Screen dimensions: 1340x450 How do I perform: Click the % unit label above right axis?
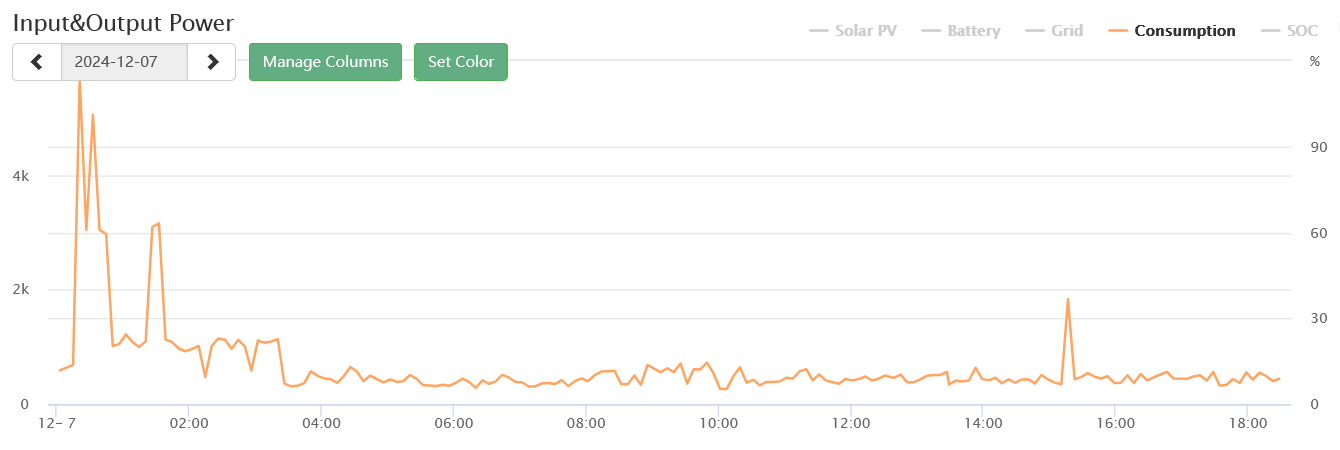point(1314,62)
